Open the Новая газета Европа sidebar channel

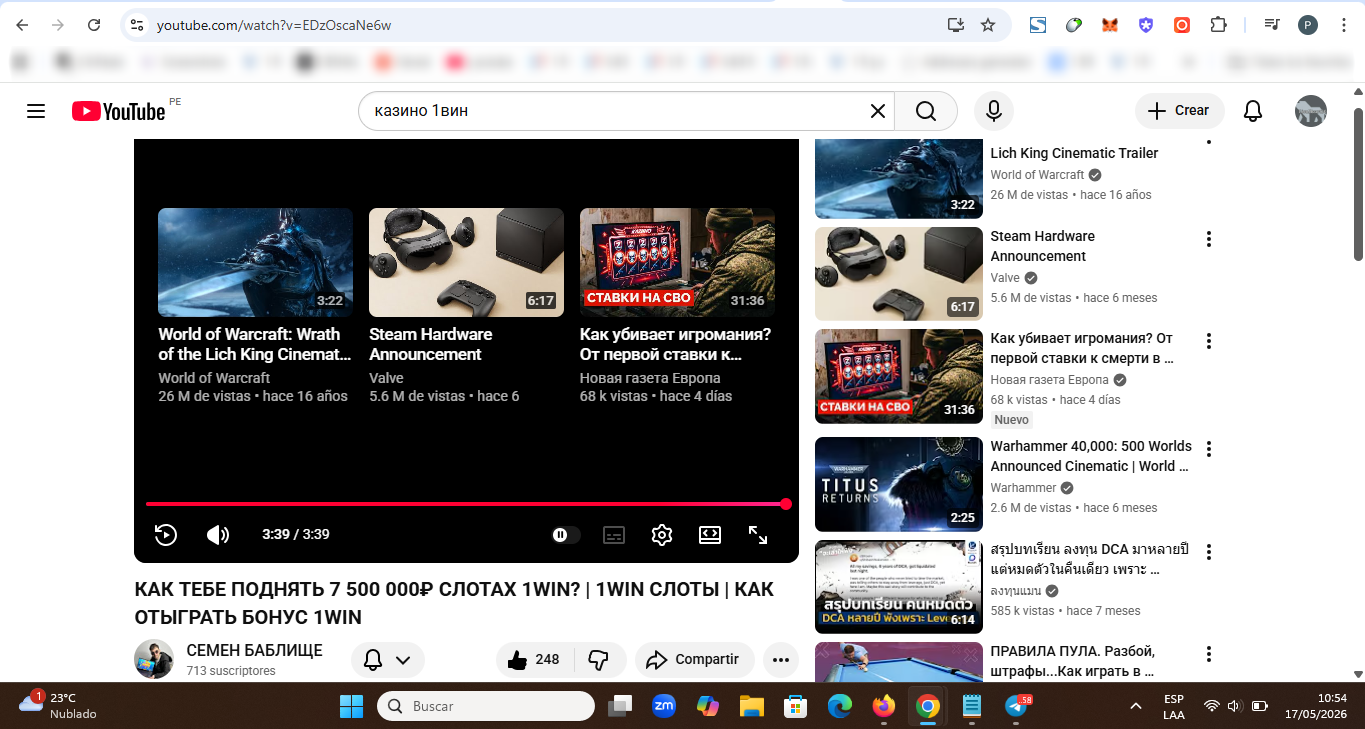tap(1049, 380)
